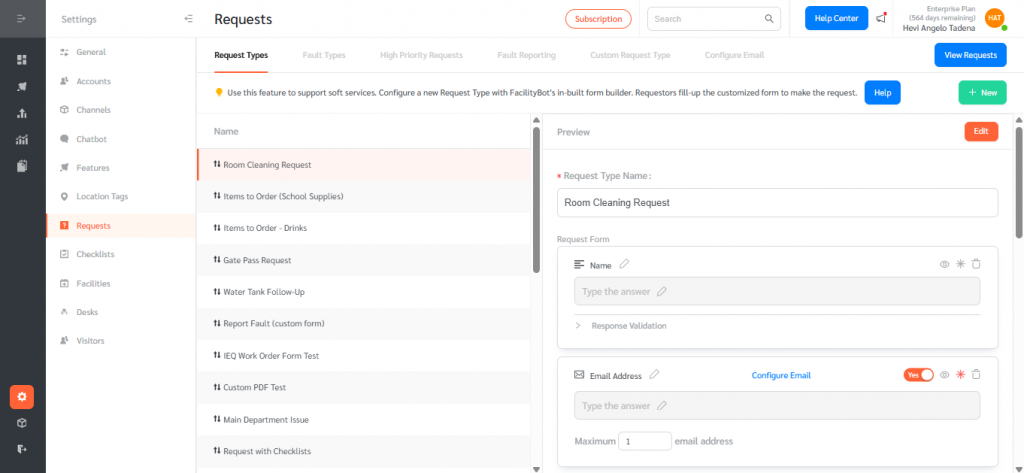Toggle visibility eye on Email Address field

point(944,374)
